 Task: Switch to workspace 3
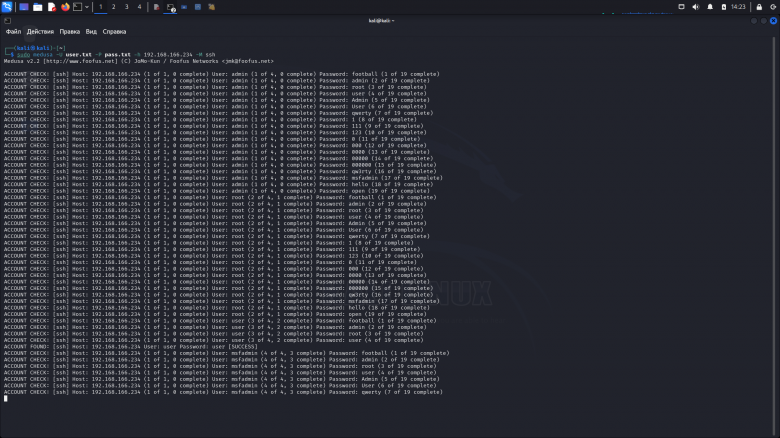(126, 7)
